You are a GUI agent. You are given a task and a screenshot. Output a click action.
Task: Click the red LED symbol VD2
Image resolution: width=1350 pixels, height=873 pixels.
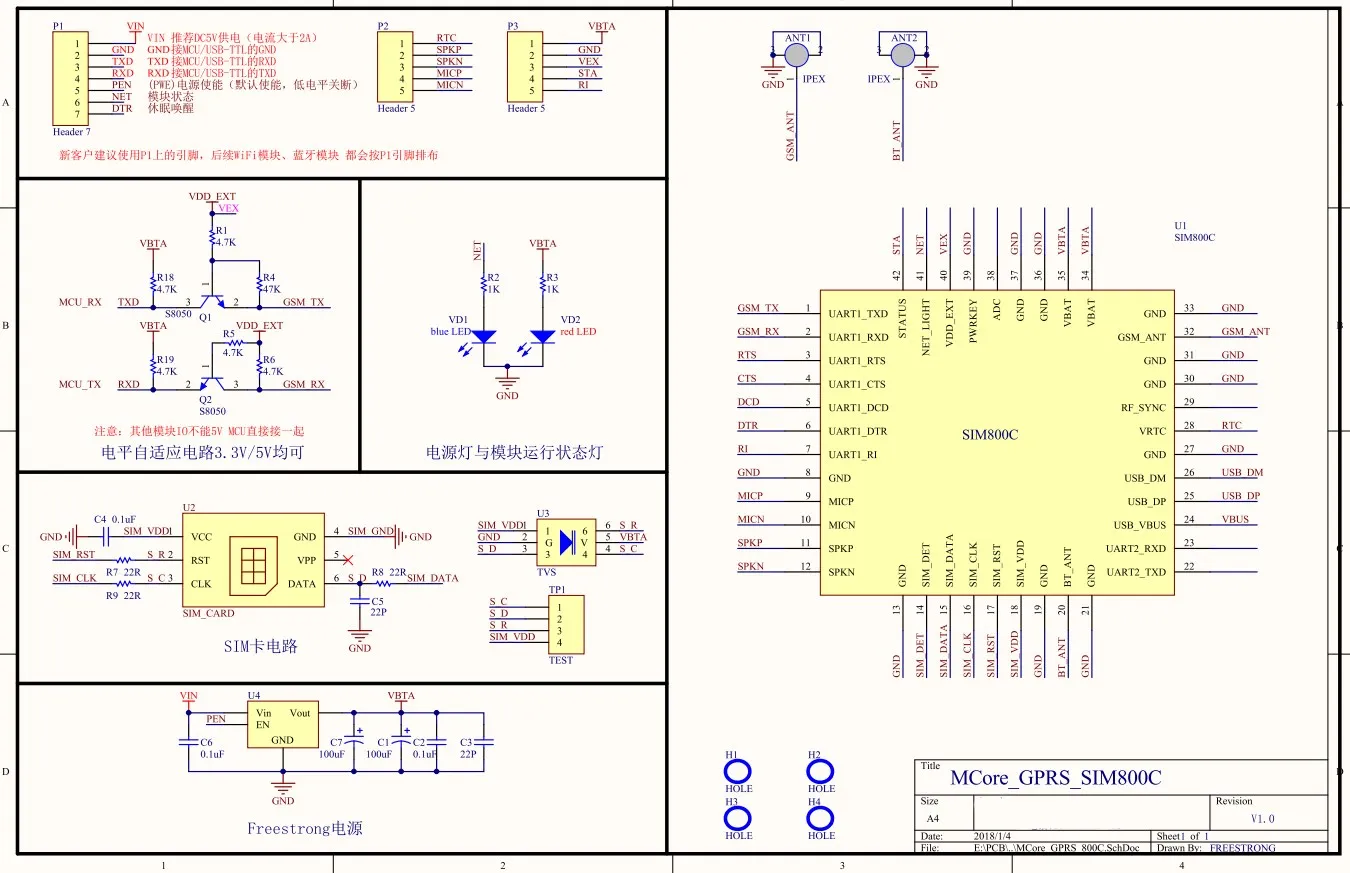(543, 336)
